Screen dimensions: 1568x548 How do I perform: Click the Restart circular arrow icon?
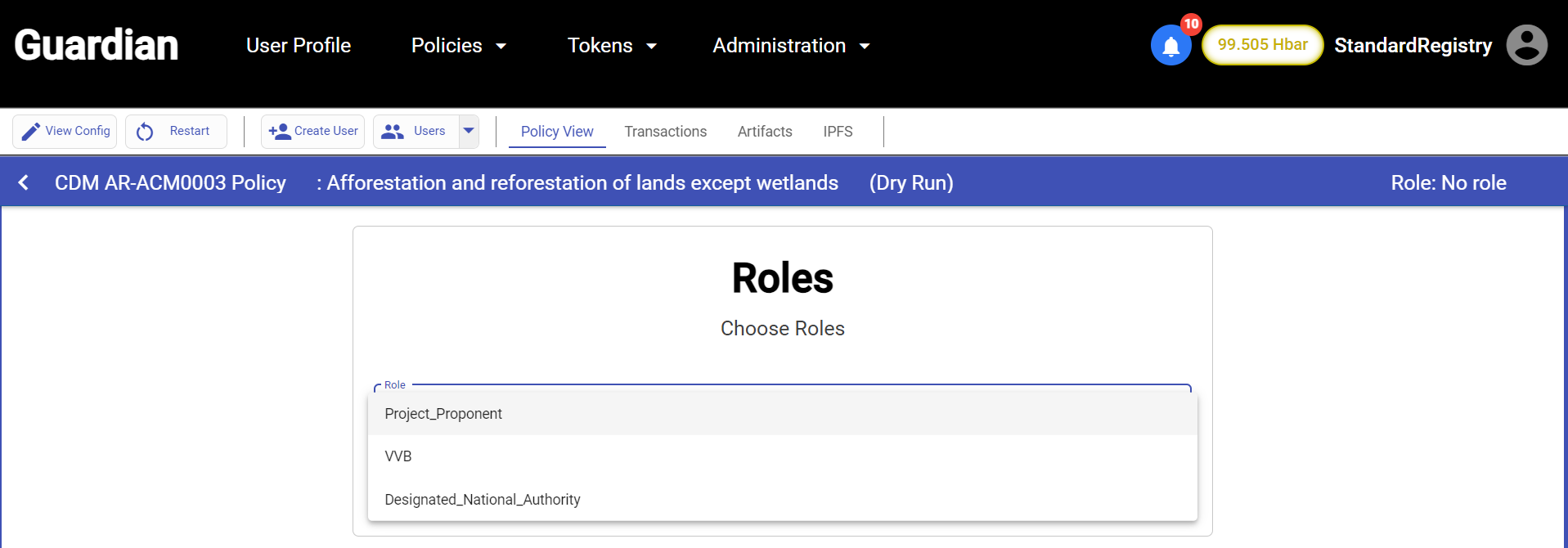[145, 132]
